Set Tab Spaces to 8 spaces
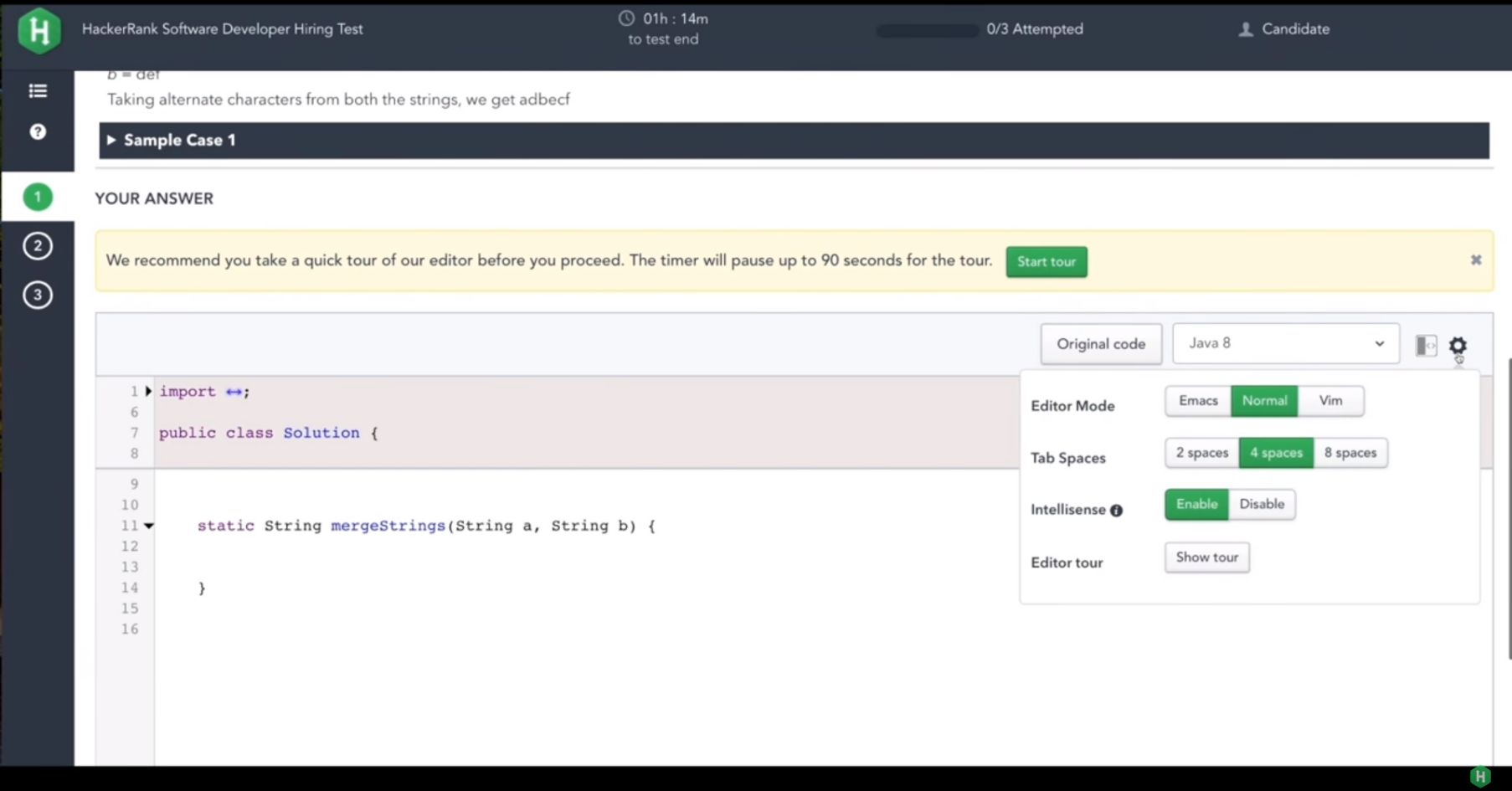Image resolution: width=1512 pixels, height=791 pixels. [x=1350, y=452]
